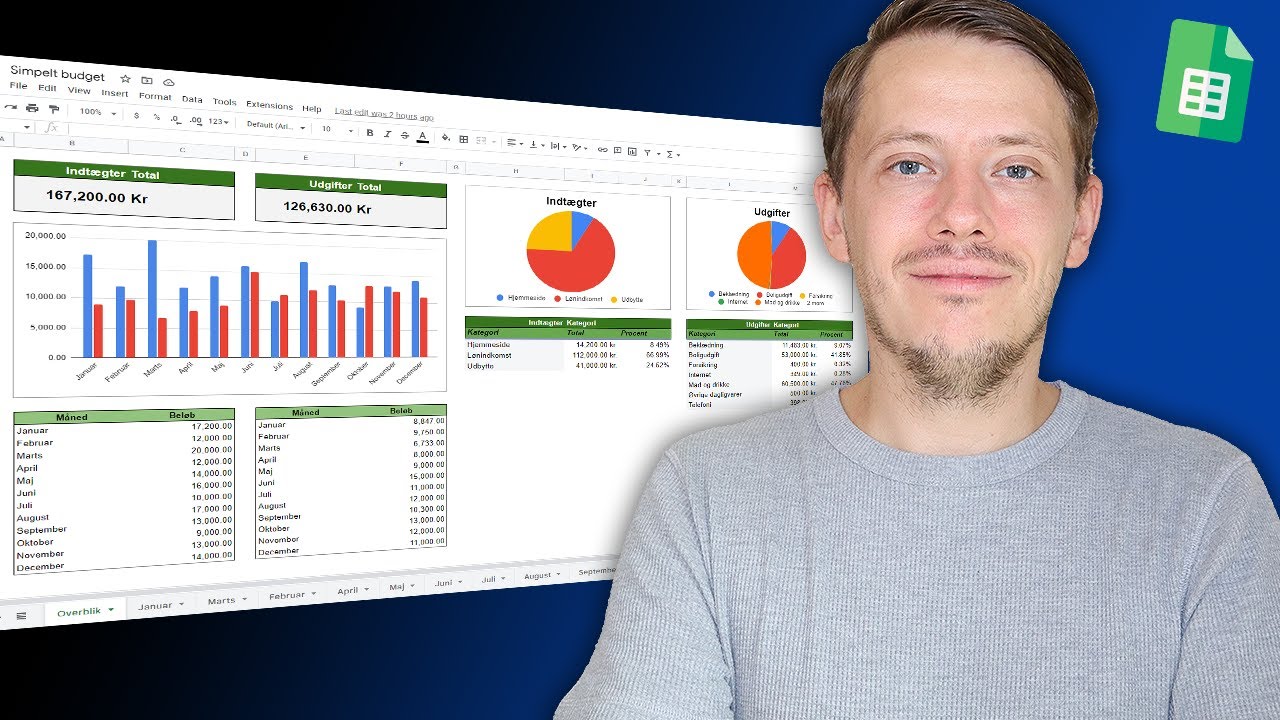Switch to the Juni sheet tab

[x=443, y=582]
